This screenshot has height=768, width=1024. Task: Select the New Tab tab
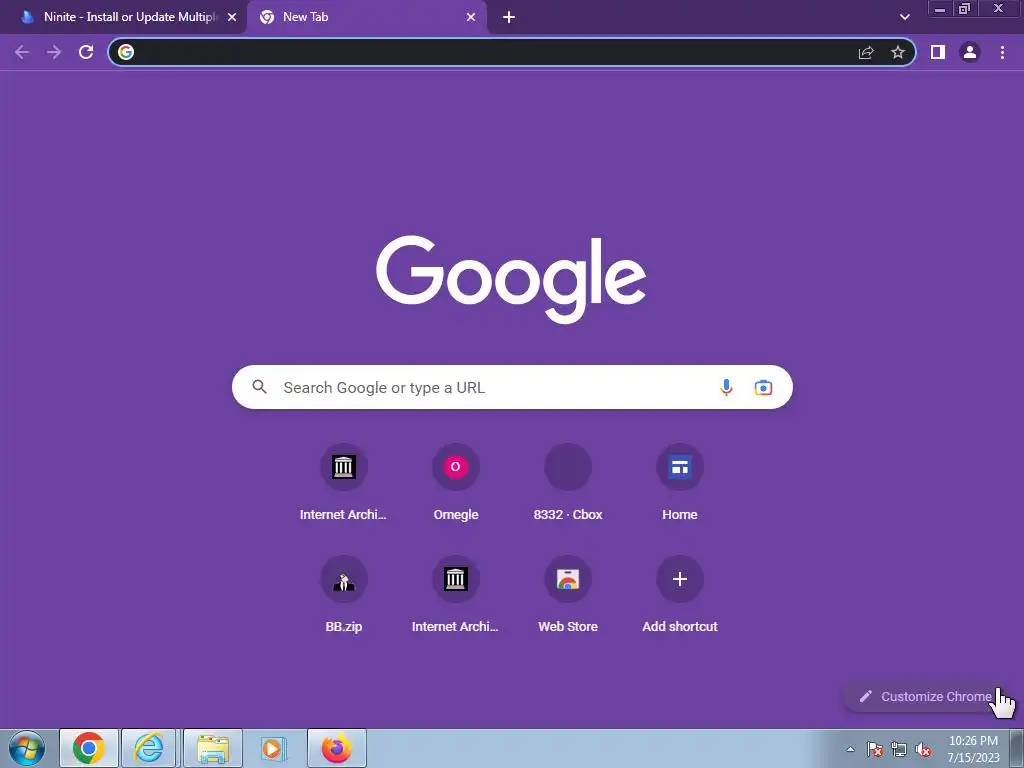coord(367,17)
